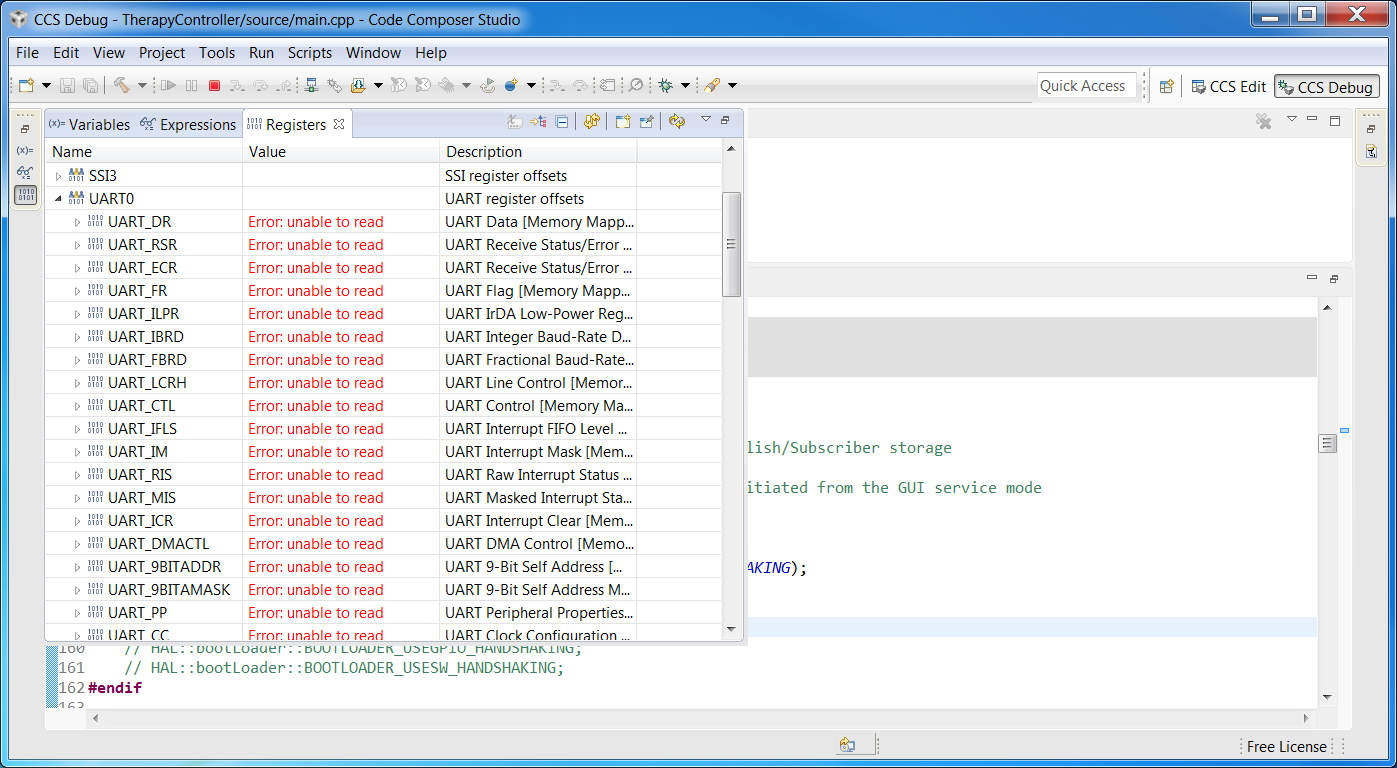Click the Restart icon in the main toolbar
Image resolution: width=1397 pixels, height=768 pixels.
pos(488,86)
